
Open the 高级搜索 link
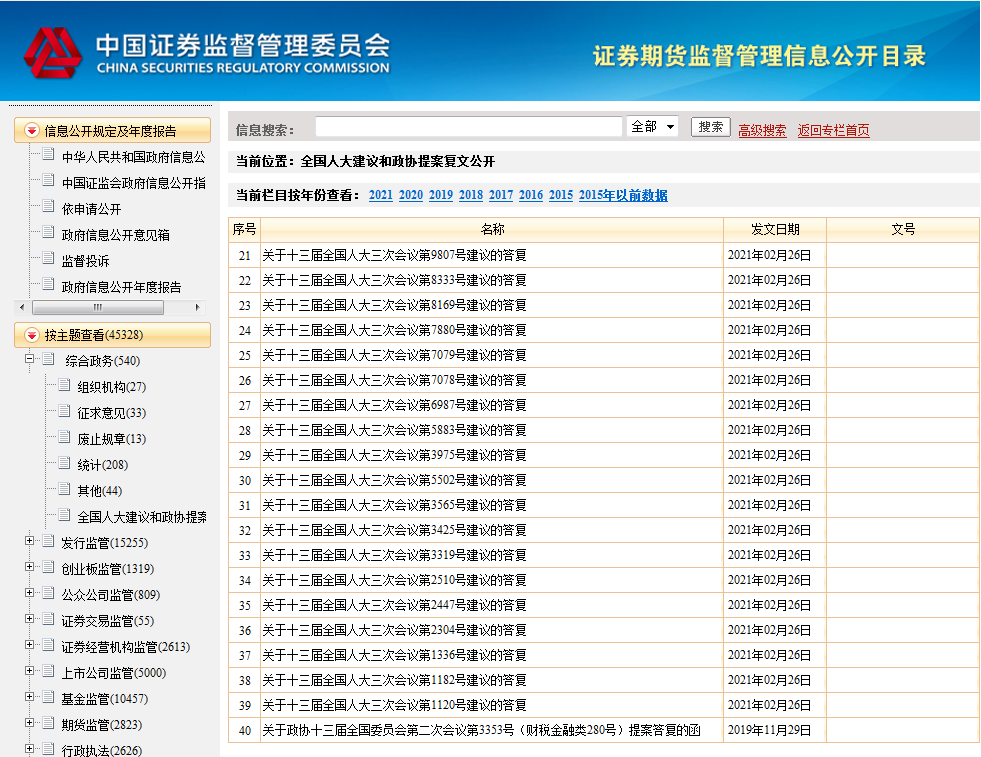[x=762, y=130]
